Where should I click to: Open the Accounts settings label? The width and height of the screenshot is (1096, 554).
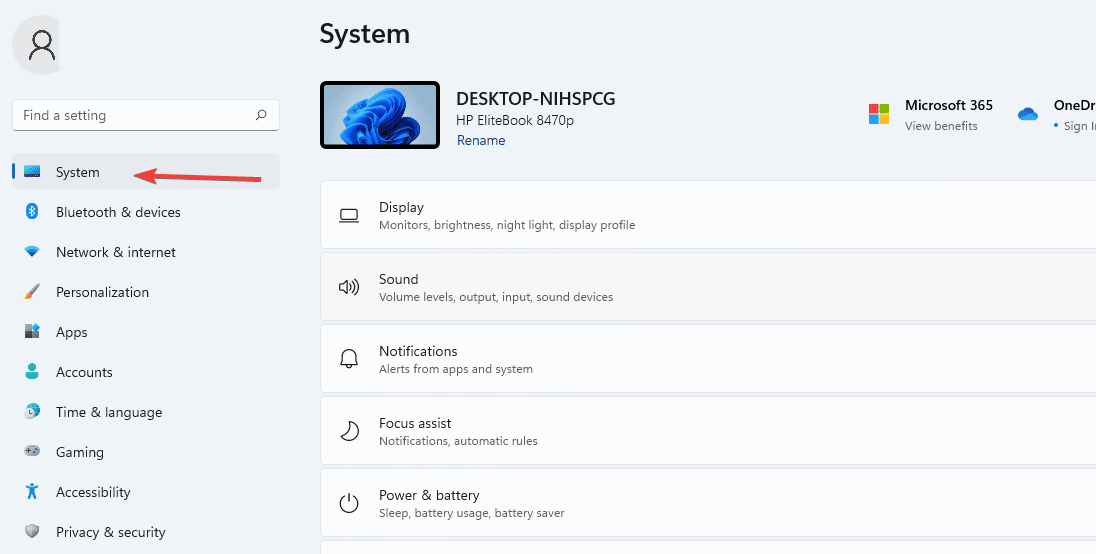84,372
